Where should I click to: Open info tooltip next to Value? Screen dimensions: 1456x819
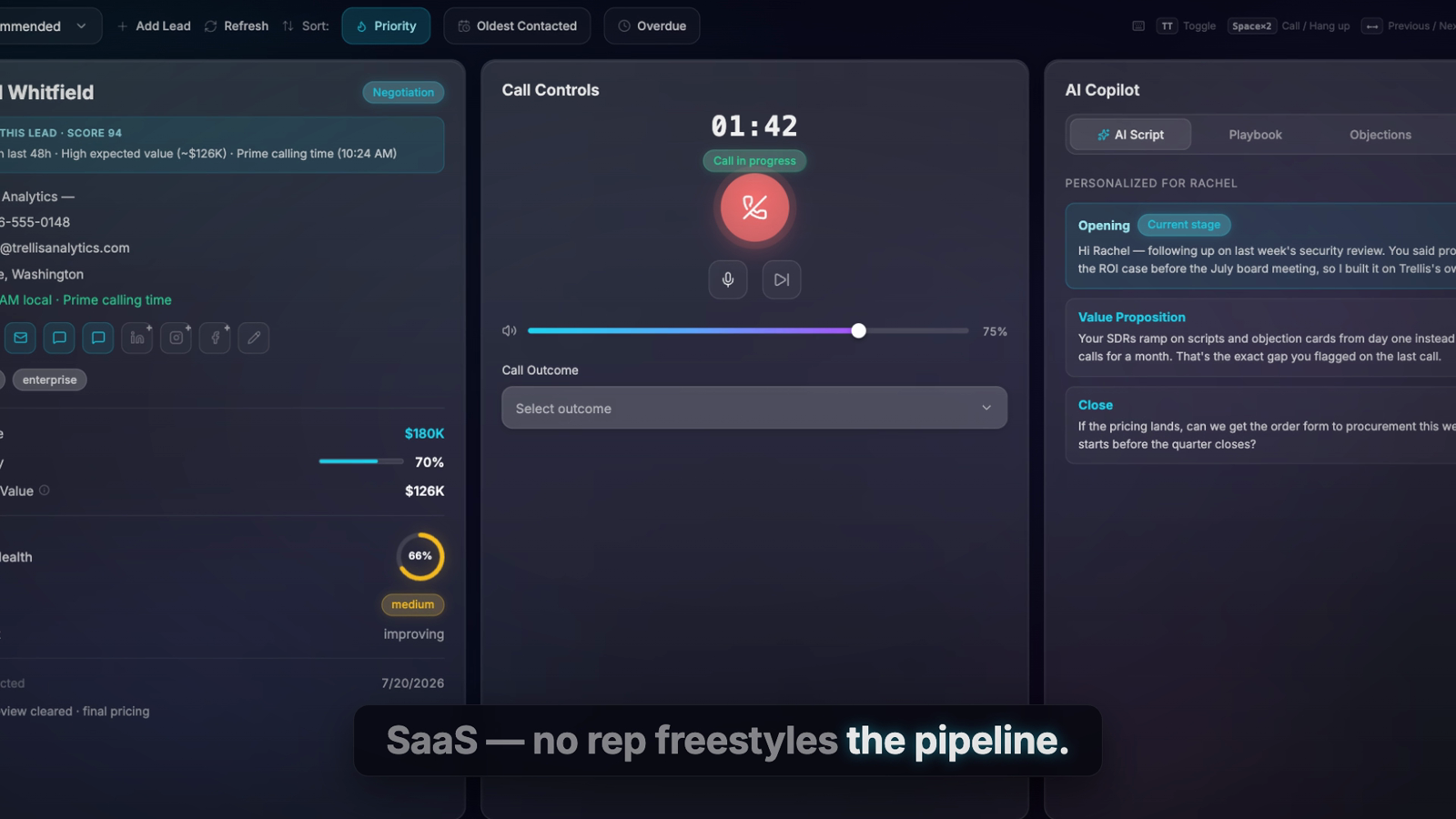(45, 490)
